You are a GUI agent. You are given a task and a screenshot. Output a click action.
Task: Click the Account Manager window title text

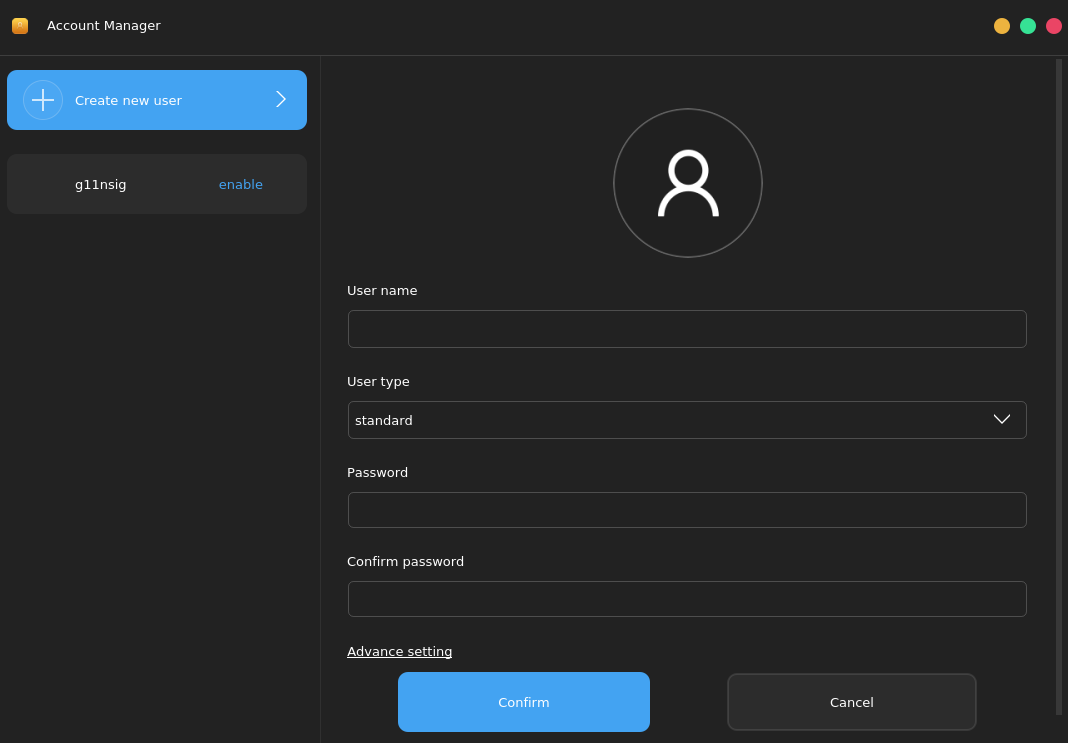104,26
